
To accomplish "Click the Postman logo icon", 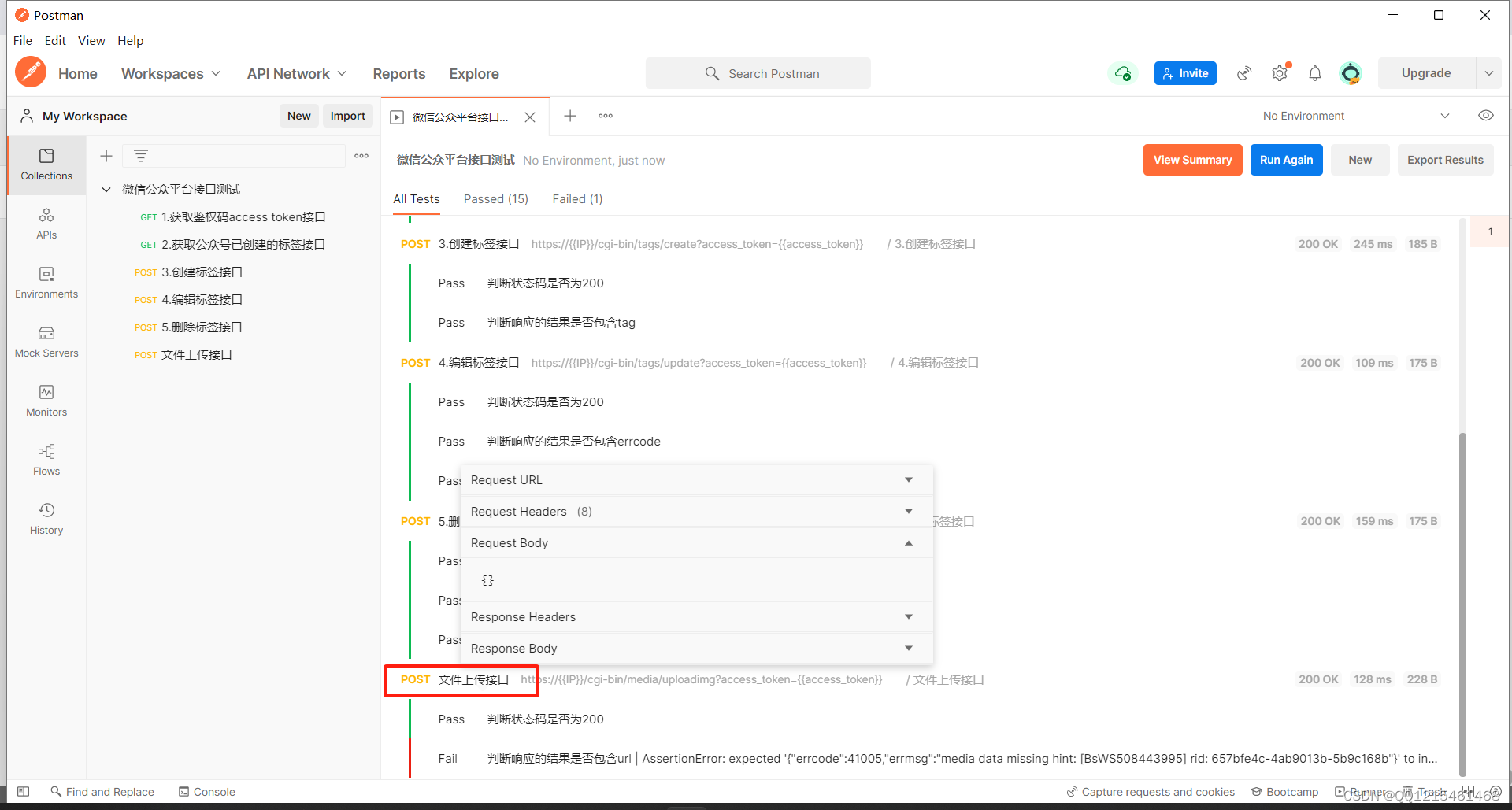I will (x=31, y=72).
